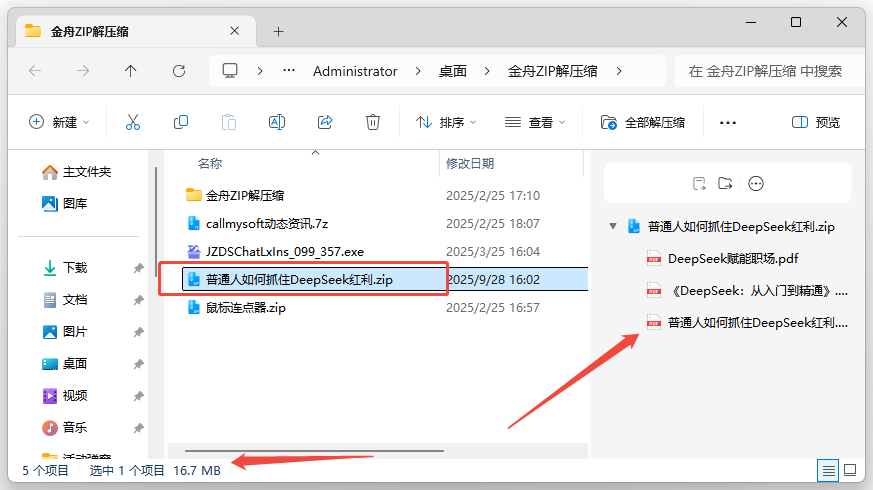
Task: Unpin 桌面 using its pin icon
Action: click(x=139, y=365)
